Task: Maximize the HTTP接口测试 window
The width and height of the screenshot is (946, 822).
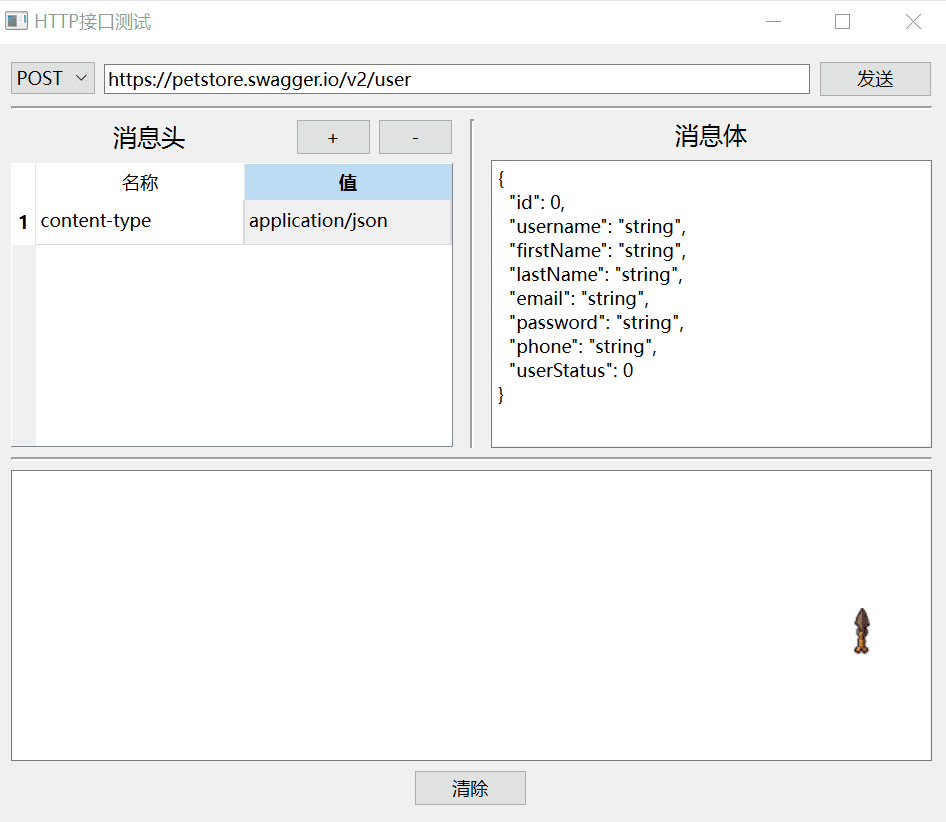Action: (842, 21)
